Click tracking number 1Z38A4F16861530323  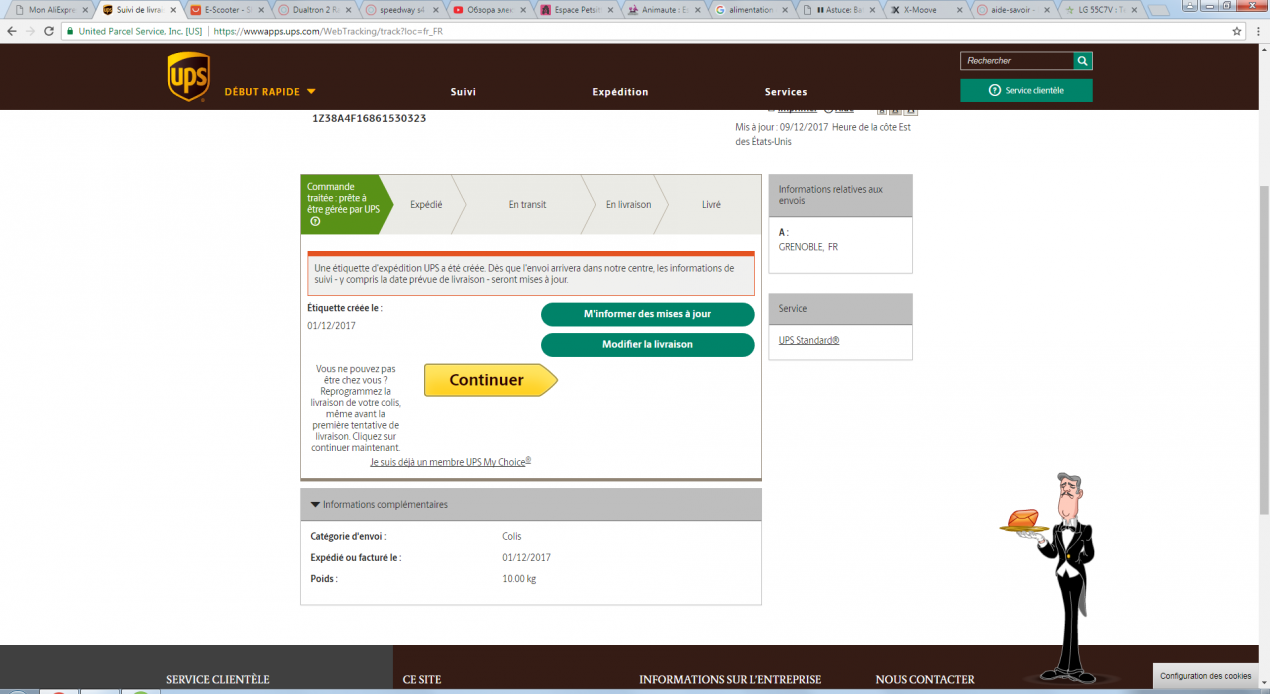pos(369,118)
